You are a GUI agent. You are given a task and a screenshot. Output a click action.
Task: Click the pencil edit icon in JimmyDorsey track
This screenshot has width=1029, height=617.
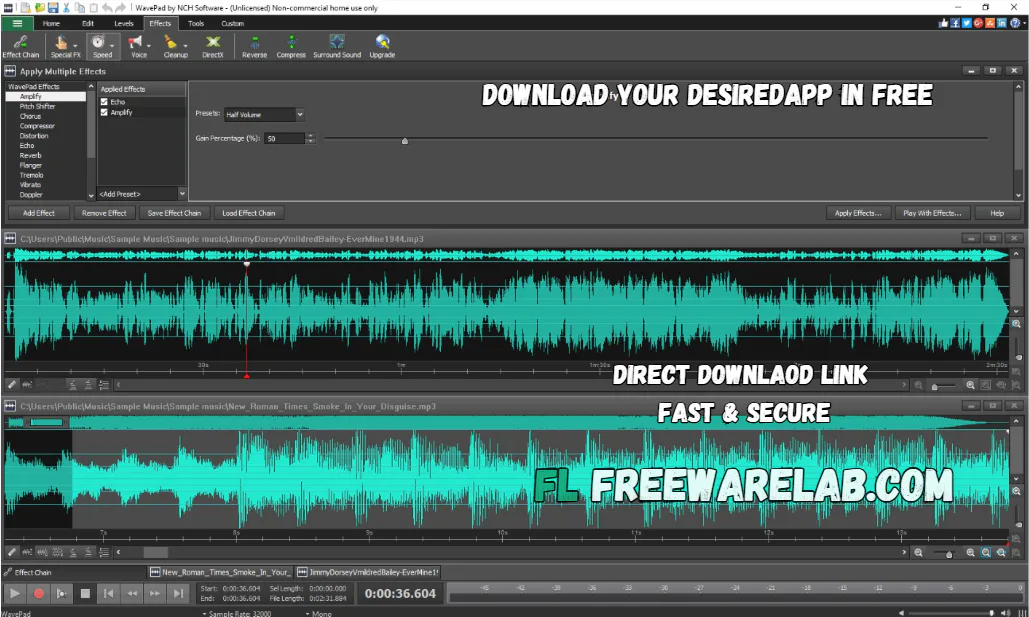(x=12, y=385)
